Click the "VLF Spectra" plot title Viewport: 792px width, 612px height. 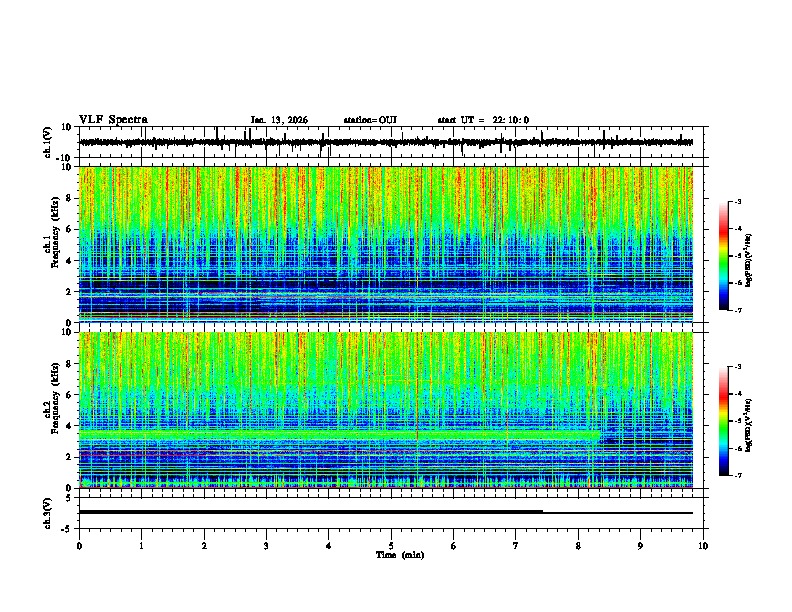coord(113,120)
